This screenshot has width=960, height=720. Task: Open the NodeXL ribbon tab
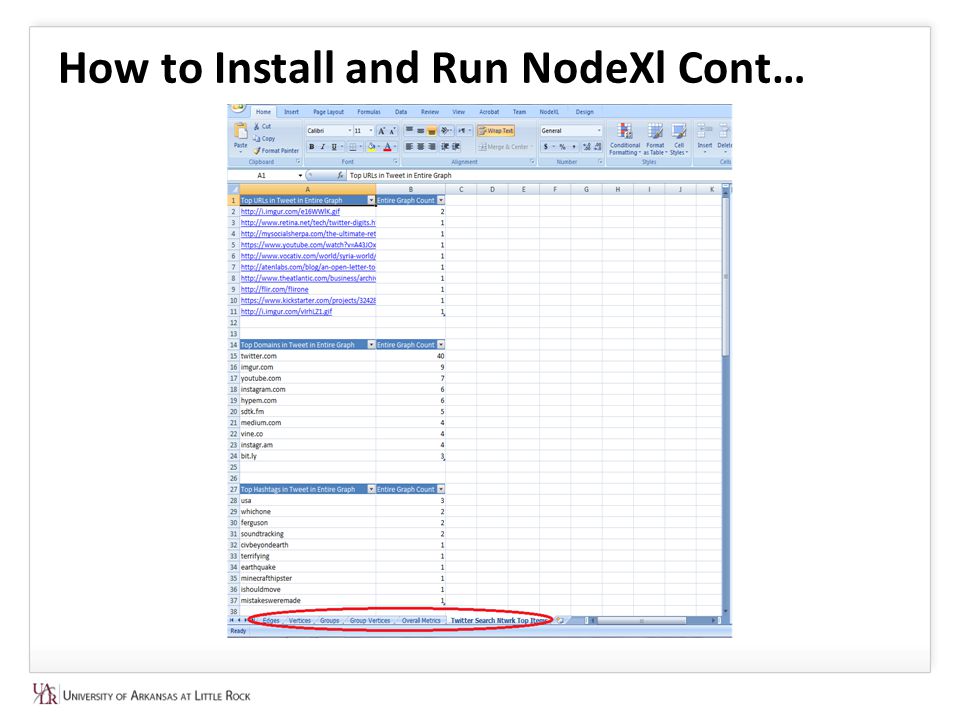coord(549,112)
